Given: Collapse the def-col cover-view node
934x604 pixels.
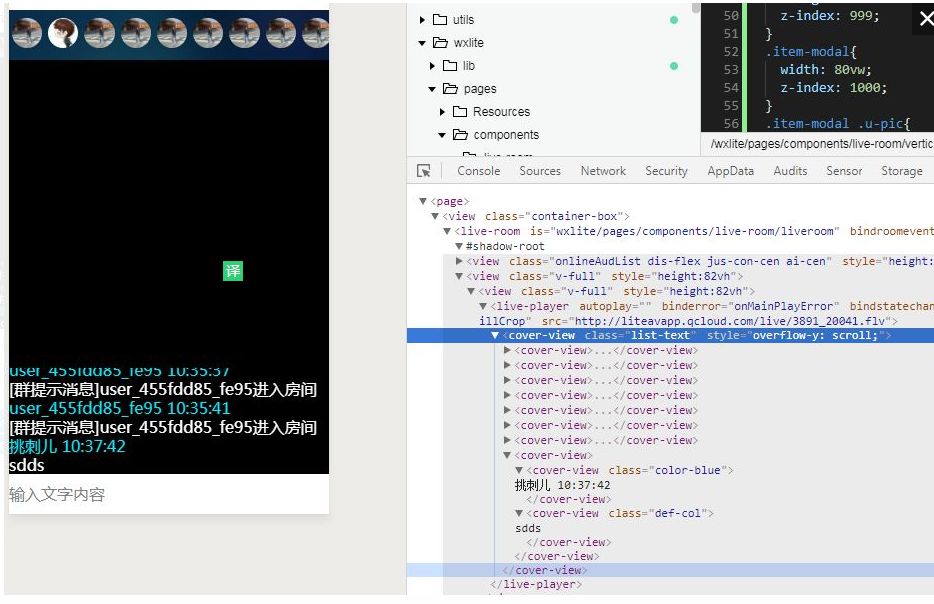Looking at the screenshot, I should pyautogui.click(x=519, y=513).
